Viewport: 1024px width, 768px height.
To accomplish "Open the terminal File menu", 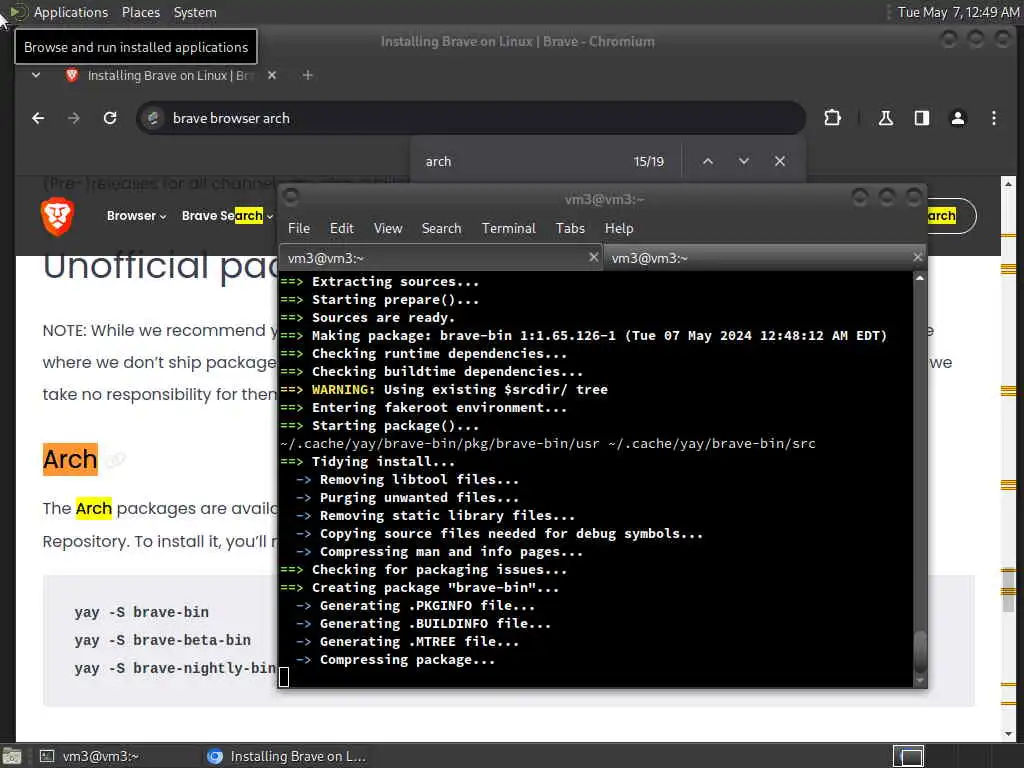I will (x=299, y=228).
